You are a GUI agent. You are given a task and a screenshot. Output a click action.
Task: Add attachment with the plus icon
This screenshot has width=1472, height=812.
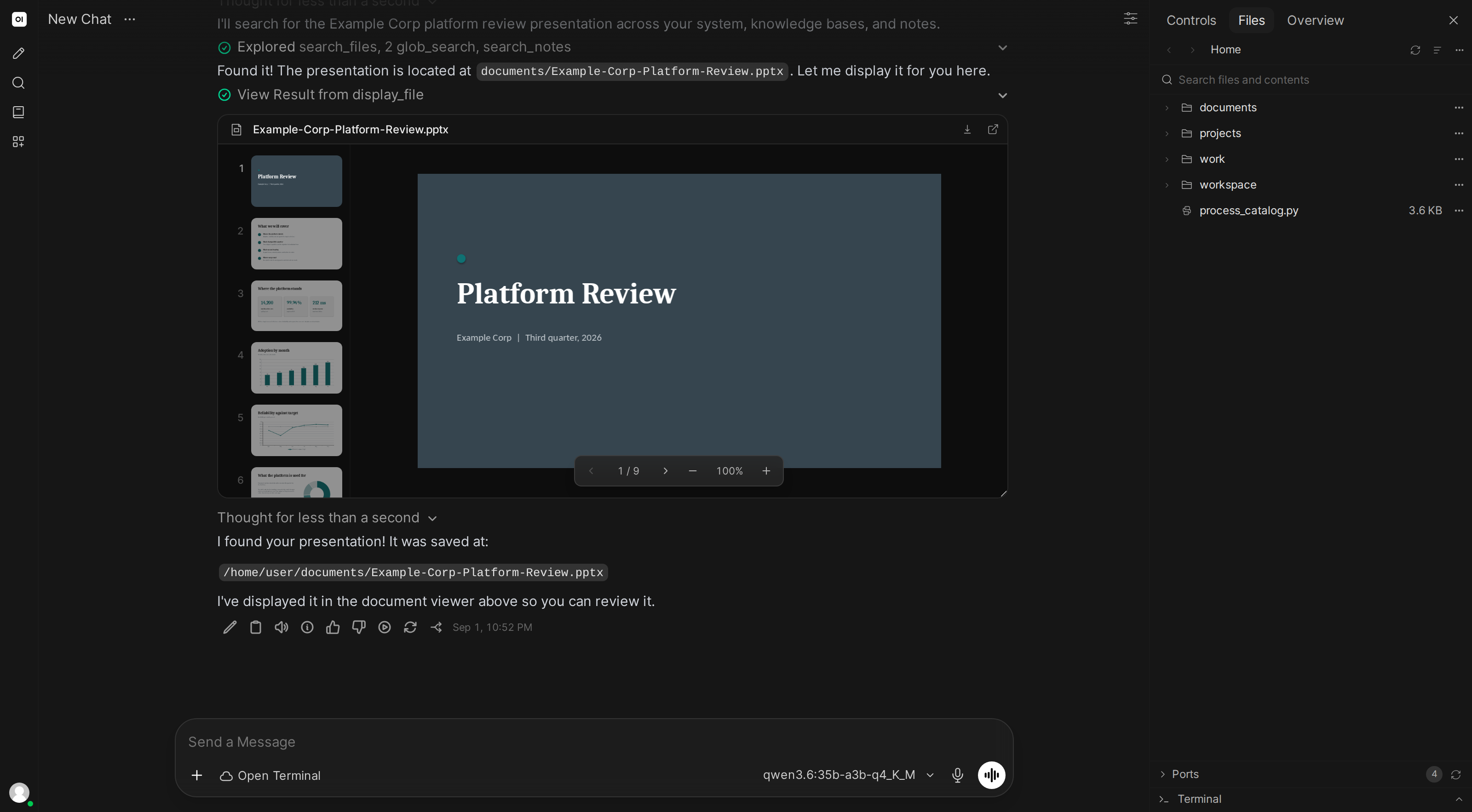pyautogui.click(x=196, y=776)
